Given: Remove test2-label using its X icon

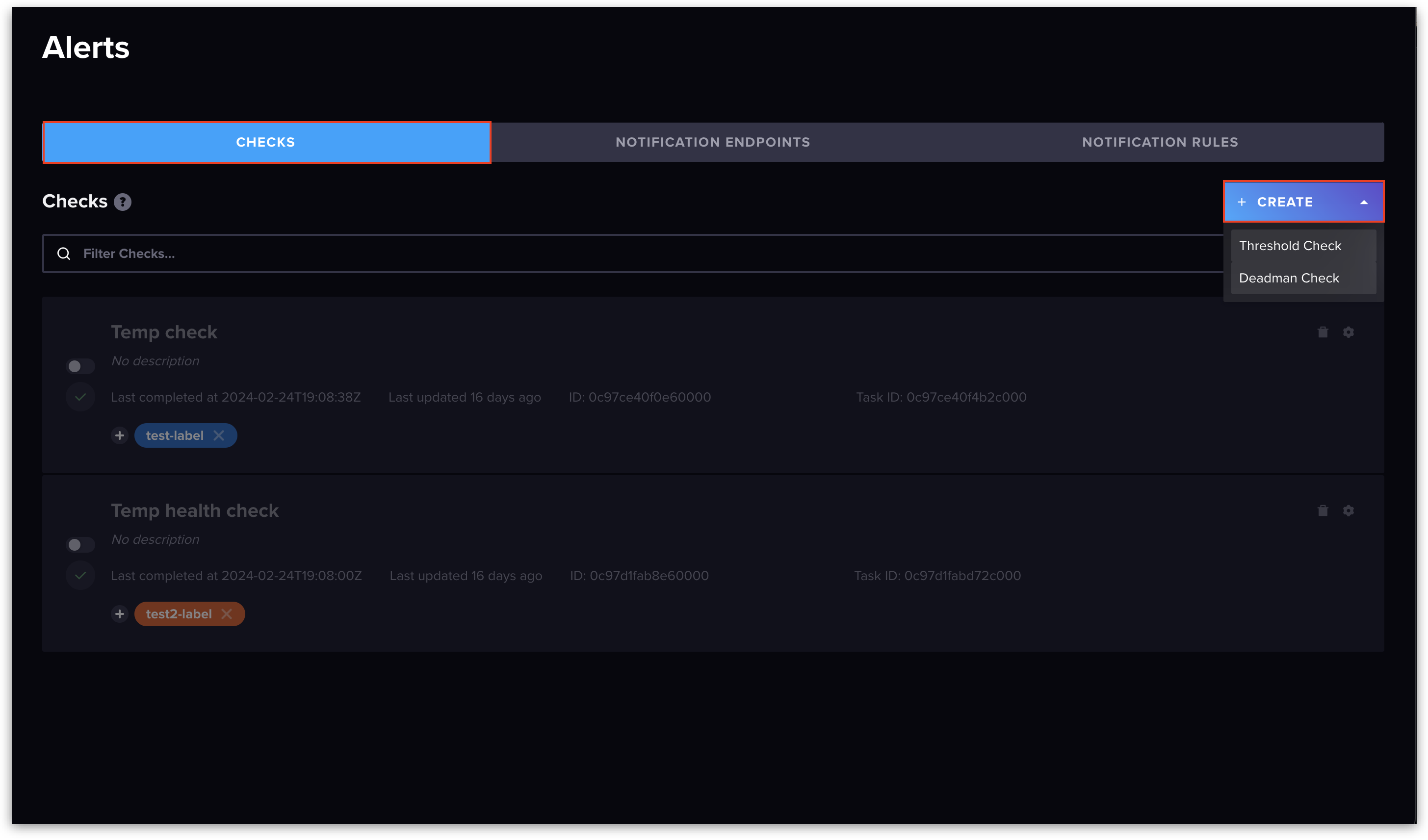Looking at the screenshot, I should pyautogui.click(x=227, y=614).
